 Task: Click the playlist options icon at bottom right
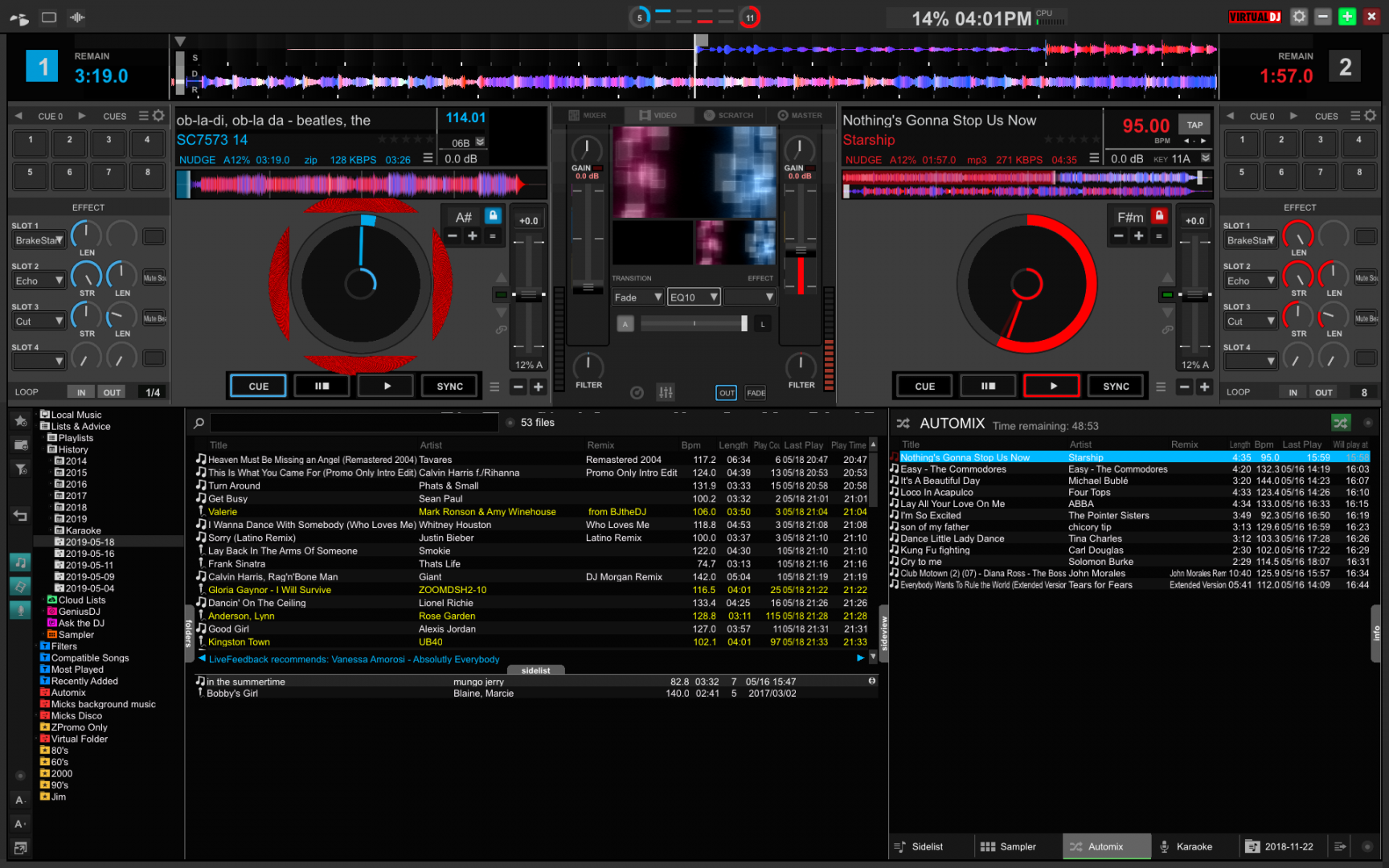tap(1340, 846)
